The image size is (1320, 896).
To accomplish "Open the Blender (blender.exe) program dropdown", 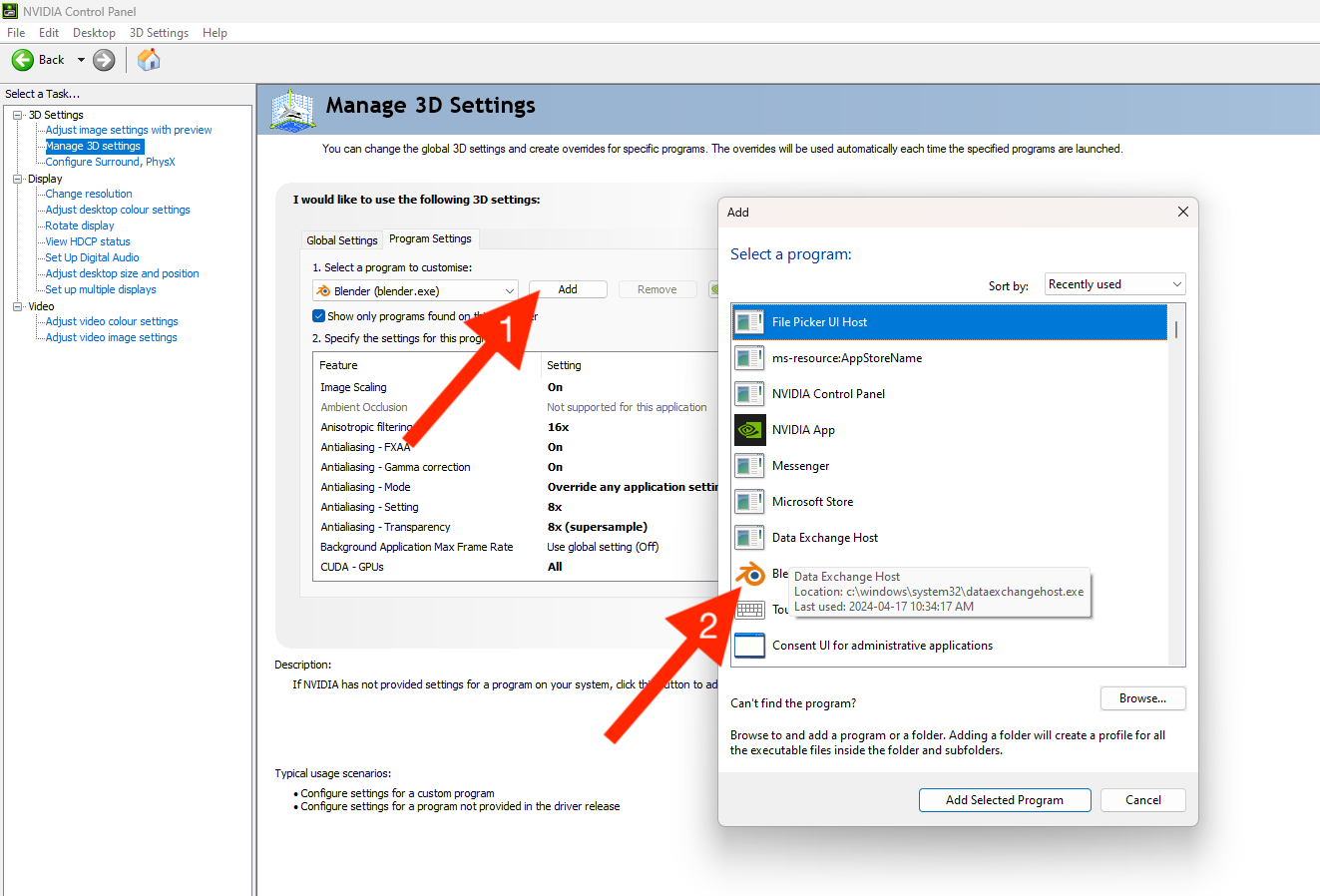I will 415,290.
